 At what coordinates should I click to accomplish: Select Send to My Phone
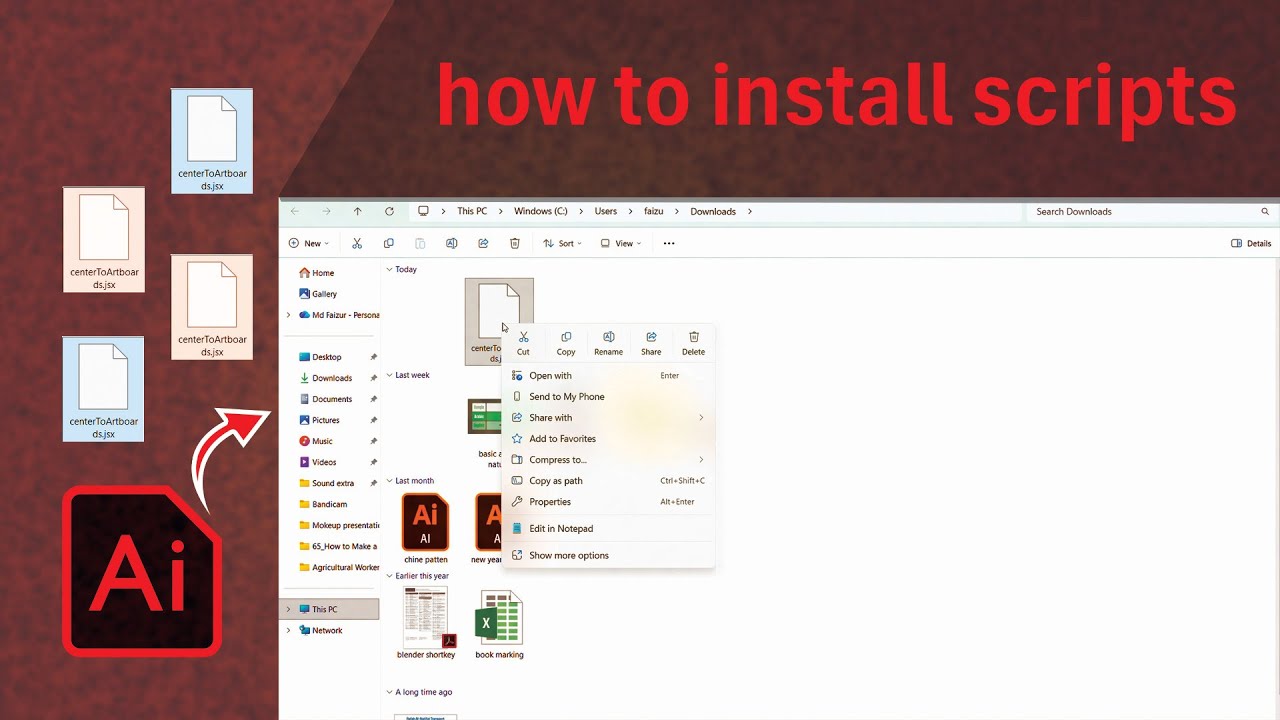[608, 397]
